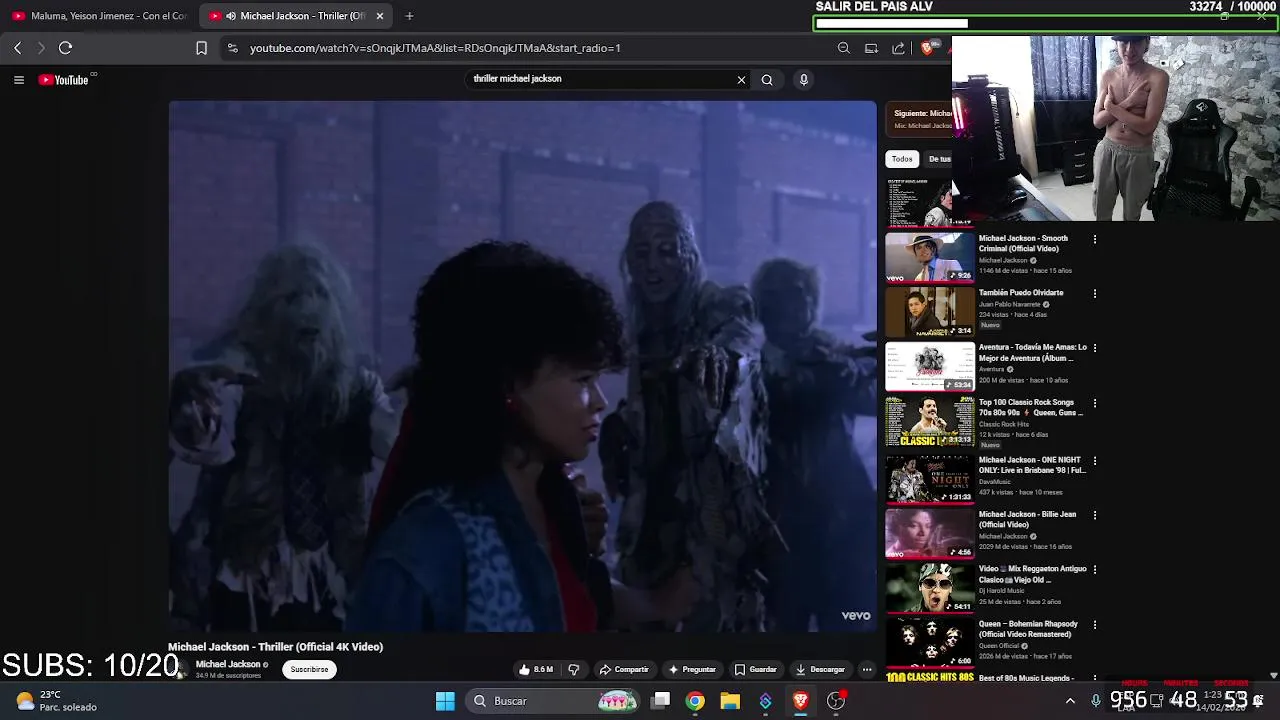Open options menu for Smooth Criminal video

[x=1095, y=240]
